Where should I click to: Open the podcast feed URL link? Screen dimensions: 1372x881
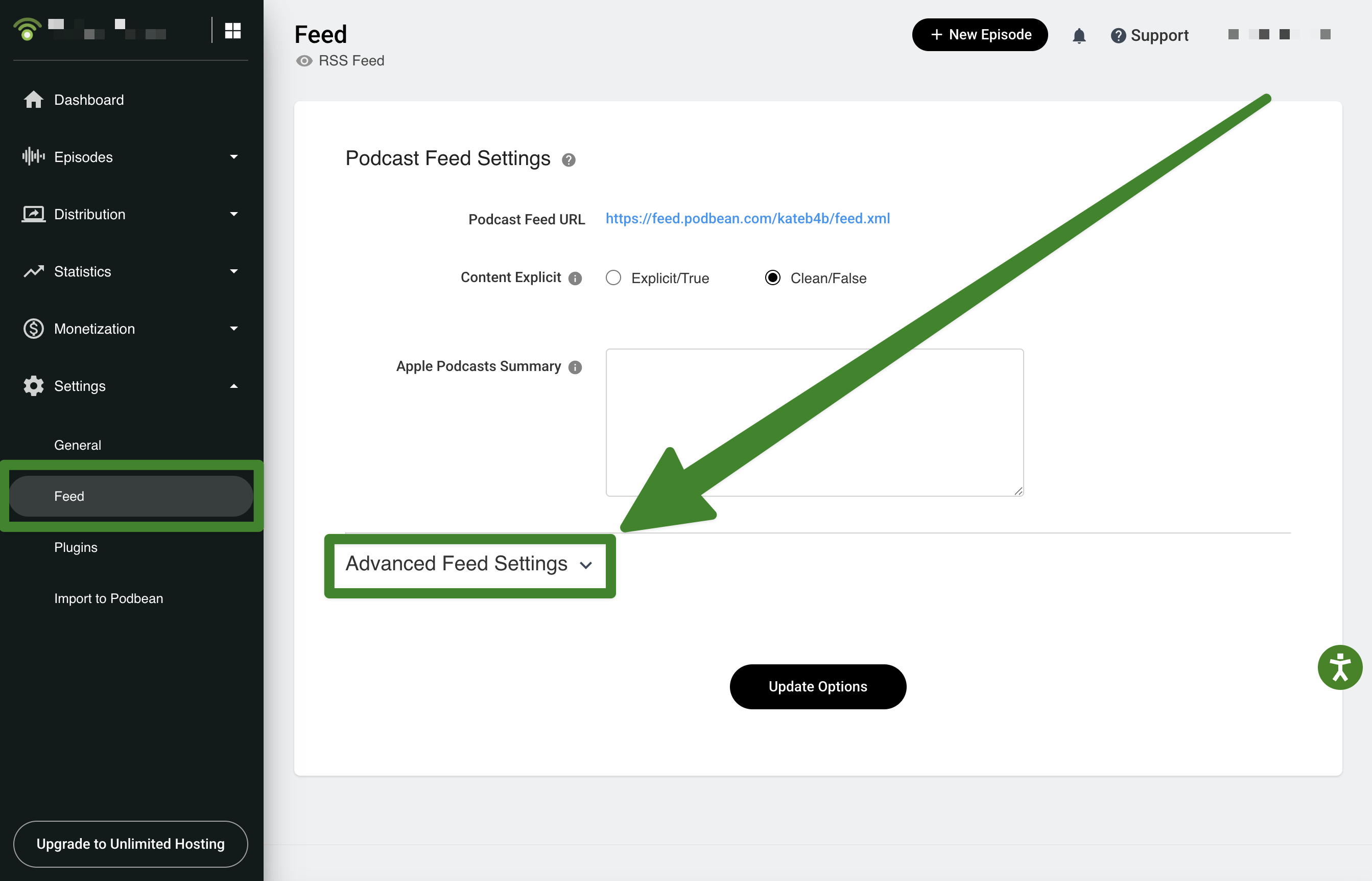coord(747,219)
